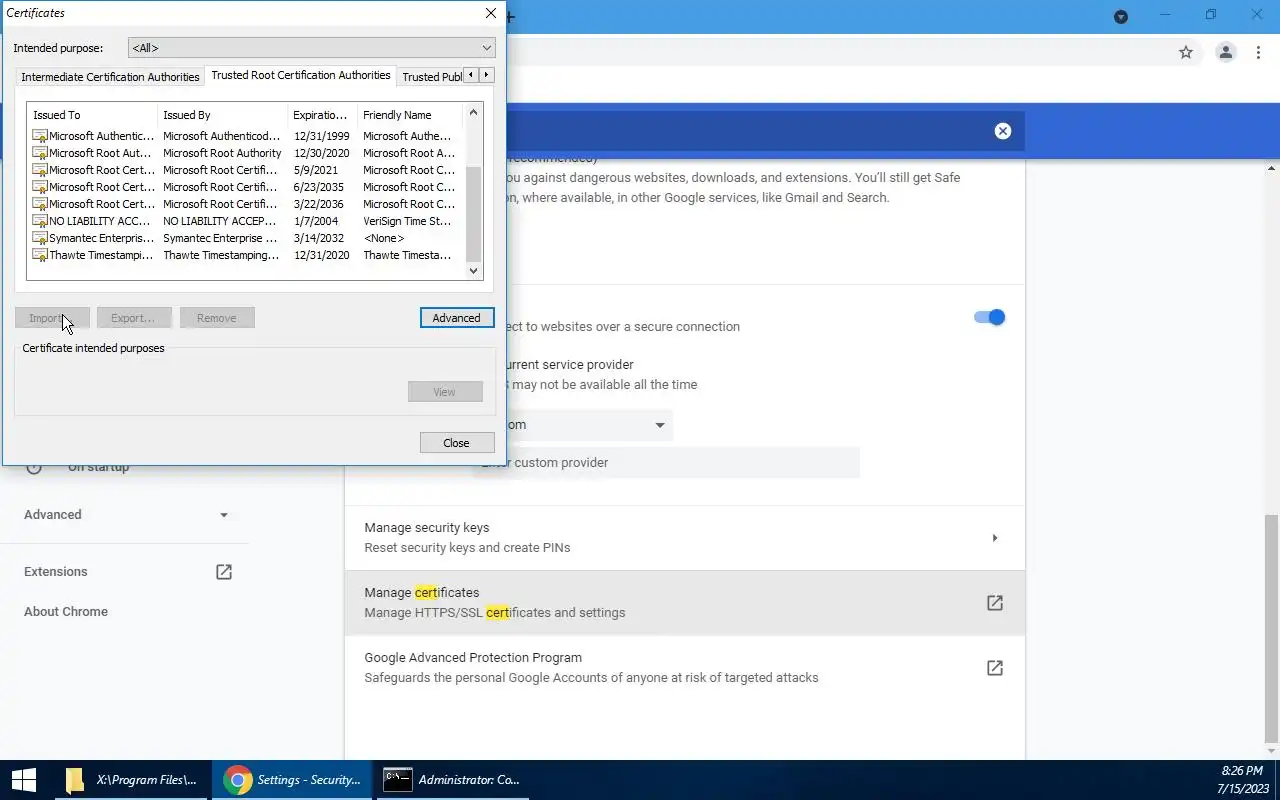
Task: Switch to the File Explorer taskbar item
Action: pyautogui.click(x=130, y=780)
